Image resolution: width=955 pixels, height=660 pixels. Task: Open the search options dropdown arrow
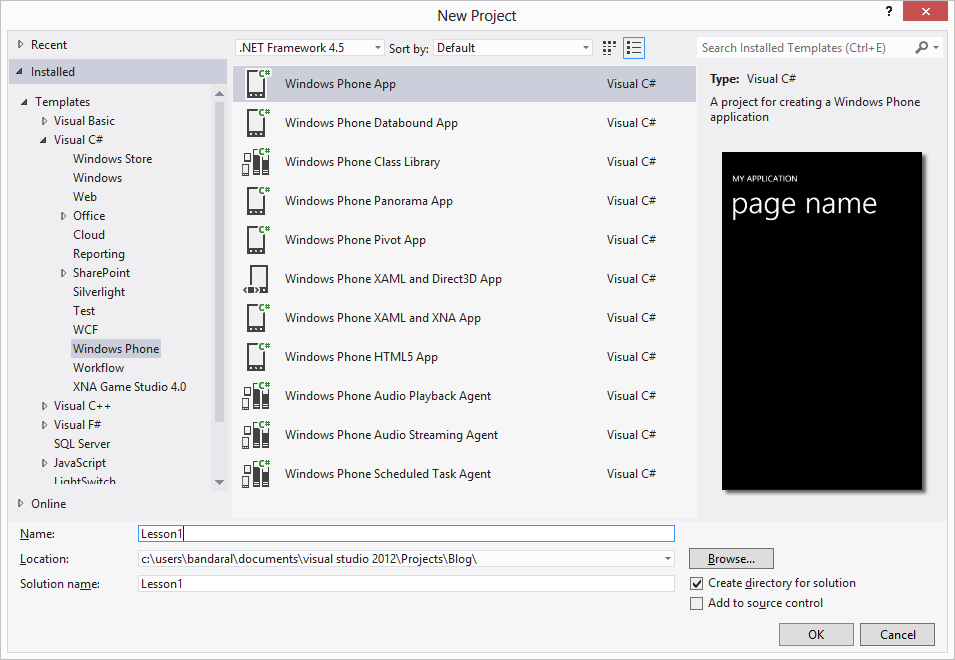pyautogui.click(x=936, y=47)
